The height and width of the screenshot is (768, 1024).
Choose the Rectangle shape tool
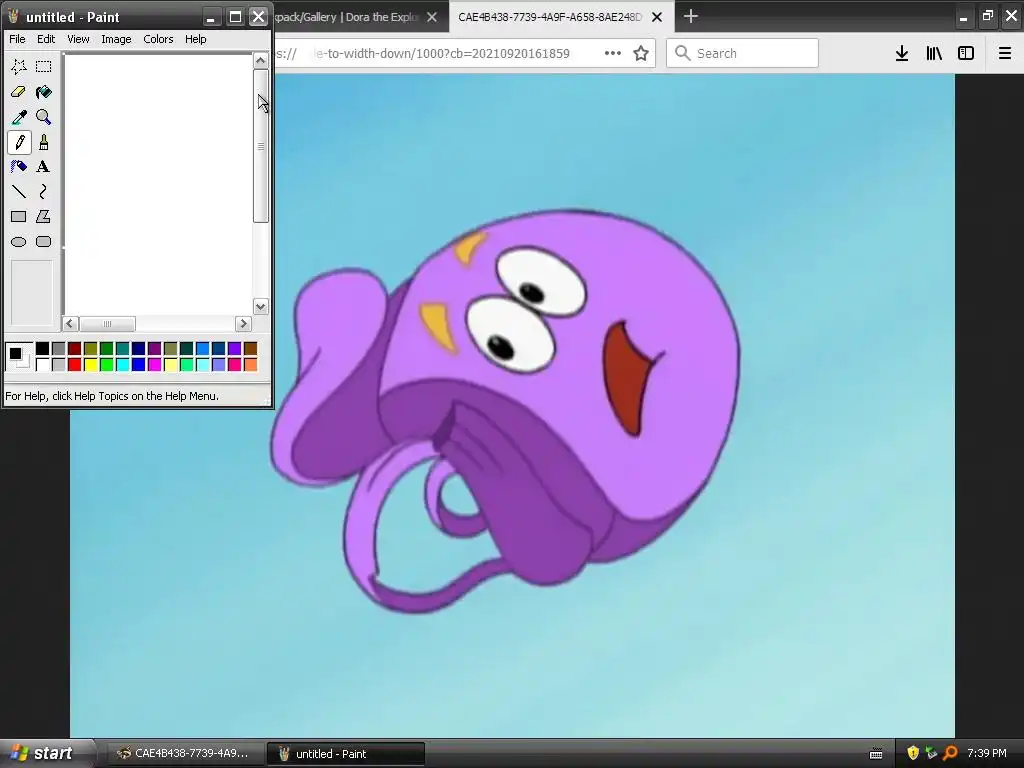tap(18, 216)
